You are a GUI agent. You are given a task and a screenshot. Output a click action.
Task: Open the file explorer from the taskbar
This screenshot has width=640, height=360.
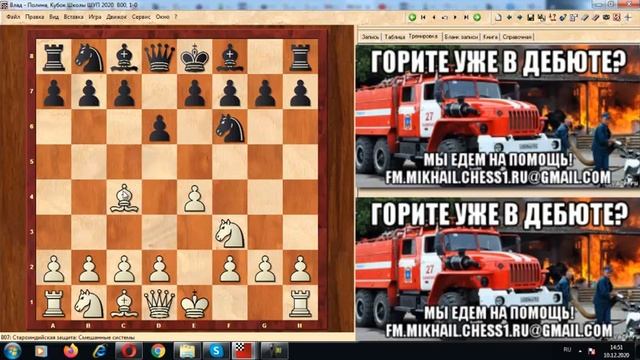(187, 351)
